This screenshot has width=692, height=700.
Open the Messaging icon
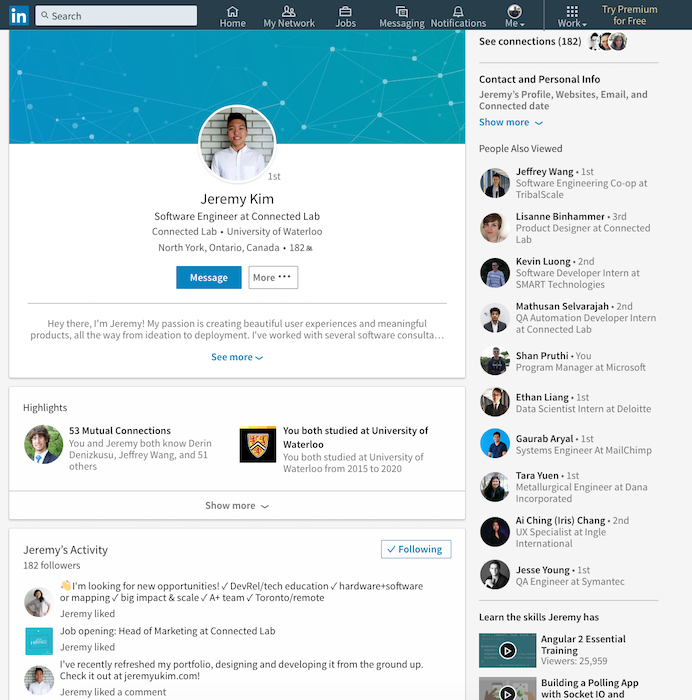(402, 11)
